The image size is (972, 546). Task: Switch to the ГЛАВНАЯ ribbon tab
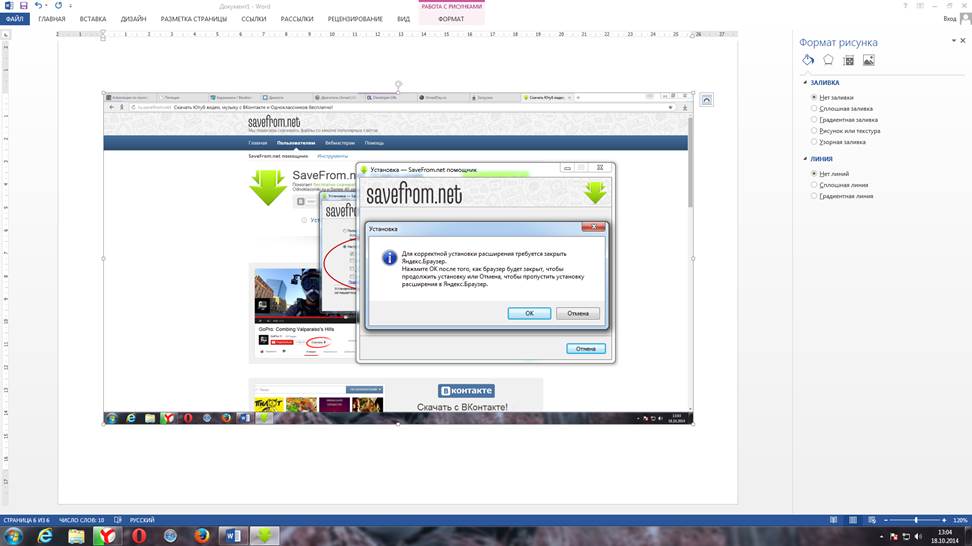tap(51, 19)
